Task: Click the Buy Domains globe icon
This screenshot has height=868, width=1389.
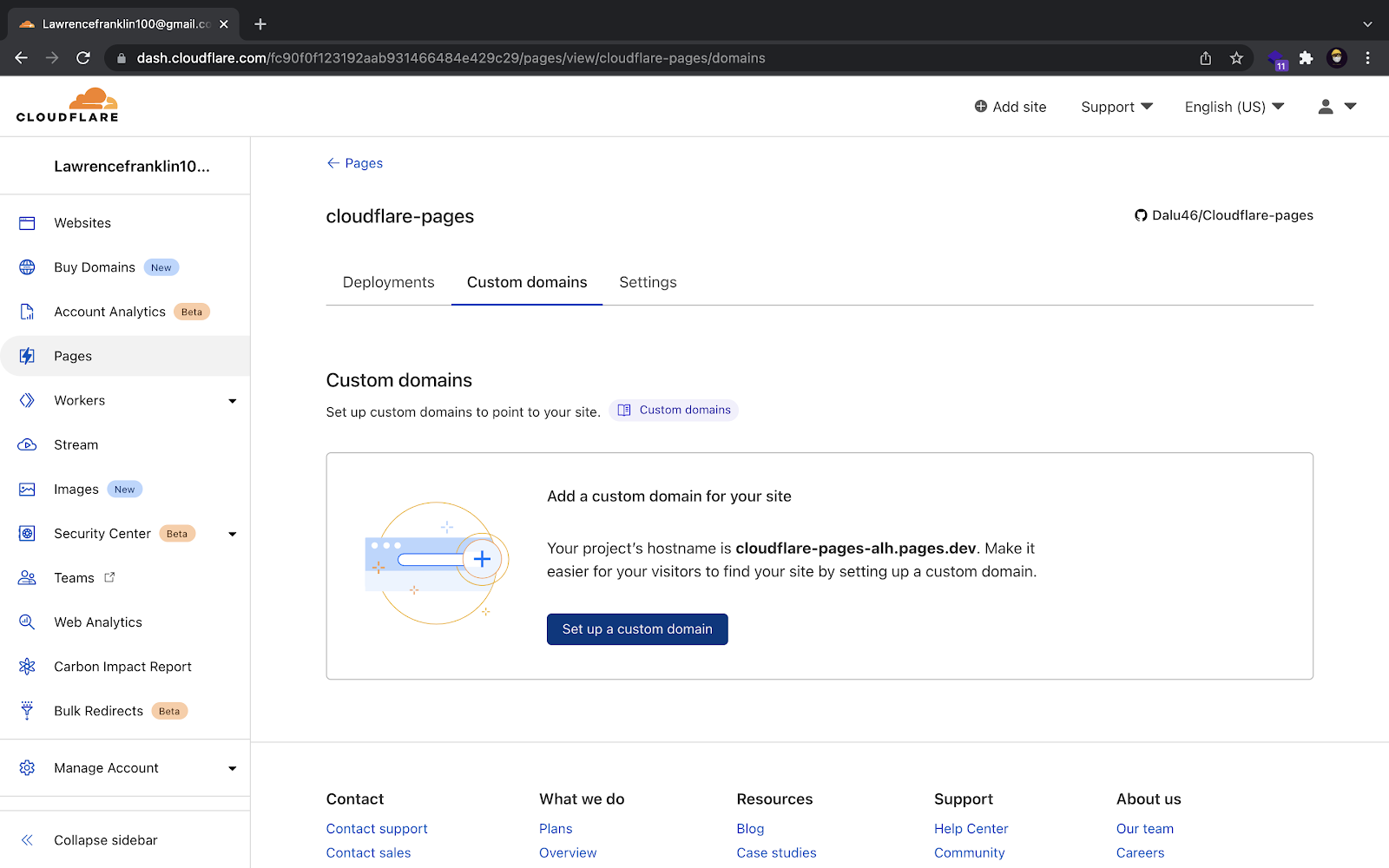Action: pos(27,267)
